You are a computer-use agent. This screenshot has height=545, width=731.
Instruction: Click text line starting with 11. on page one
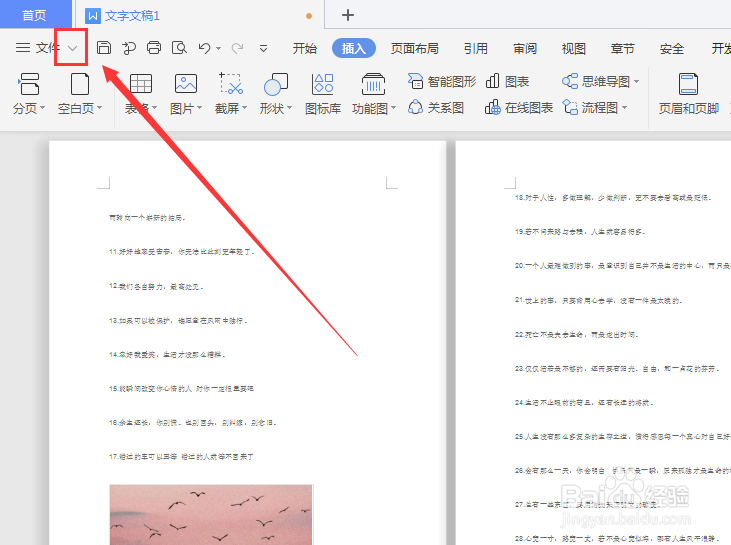click(182, 252)
